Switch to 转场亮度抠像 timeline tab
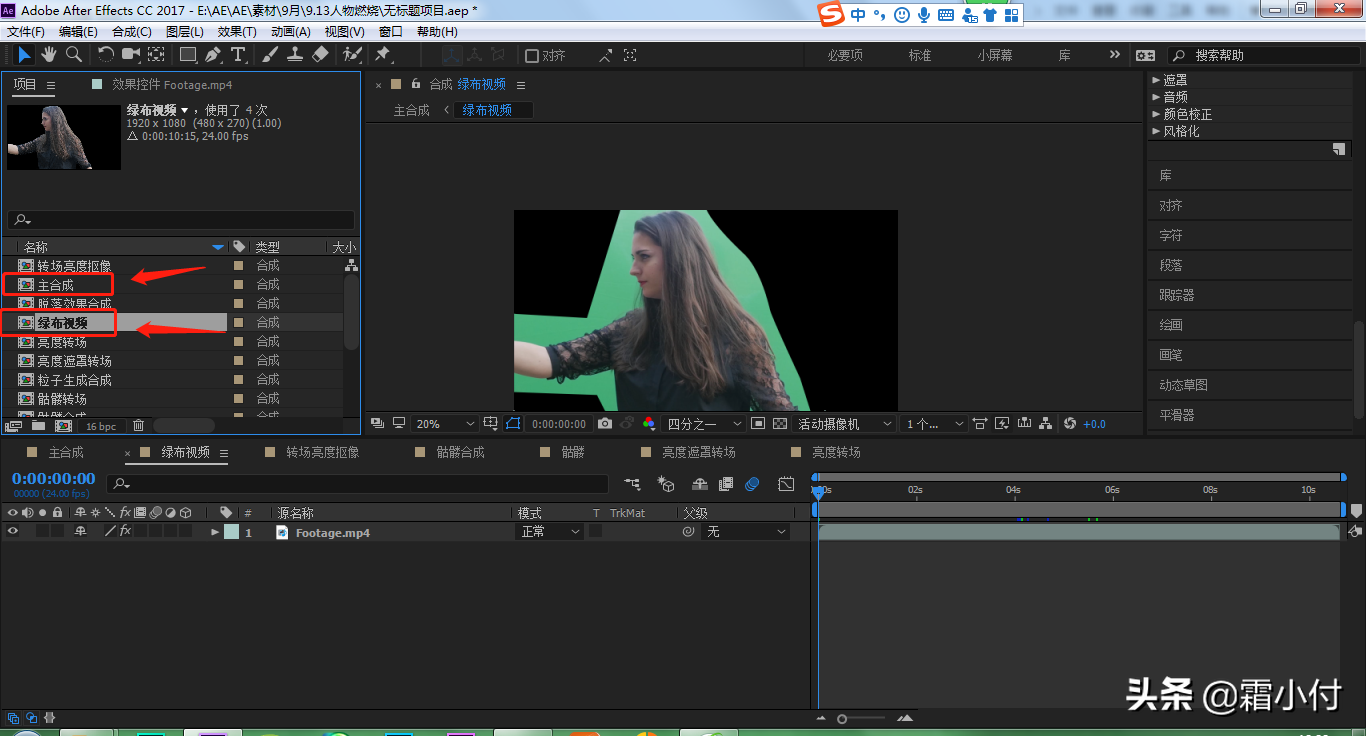Screen dimensions: 1366x736 pyautogui.click(x=322, y=452)
